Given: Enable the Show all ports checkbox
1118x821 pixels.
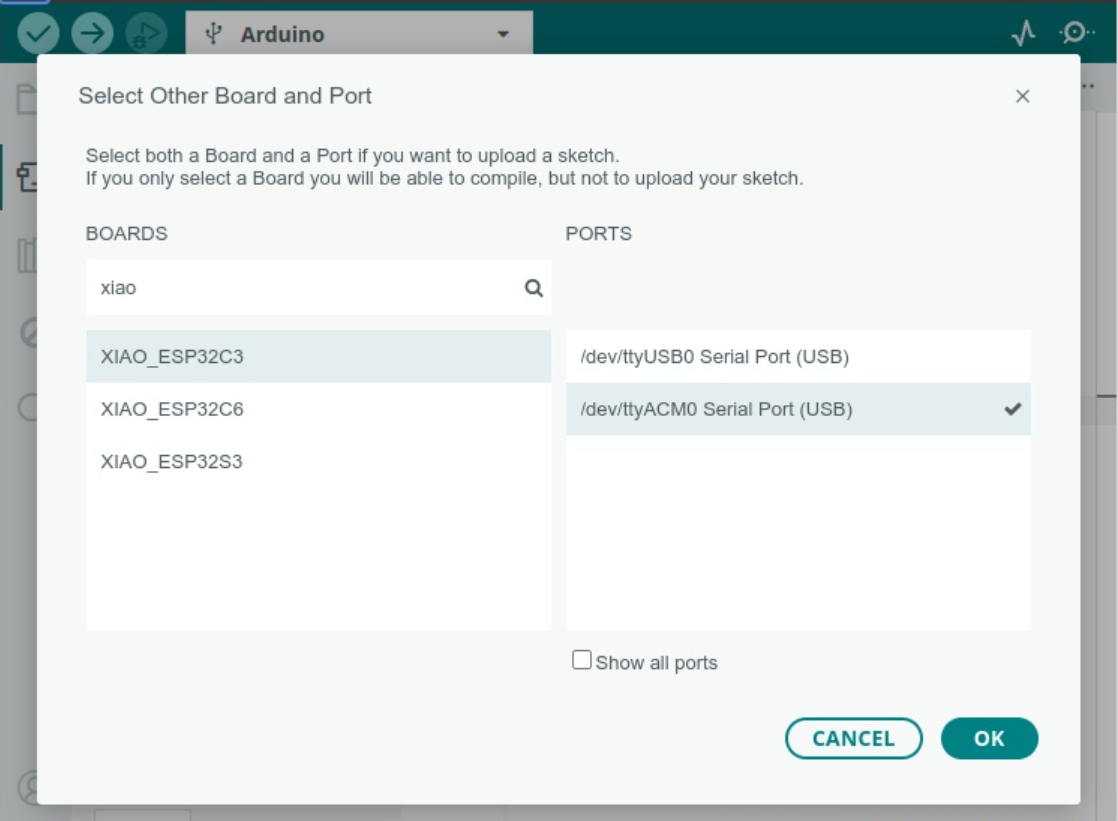Looking at the screenshot, I should coord(581,660).
